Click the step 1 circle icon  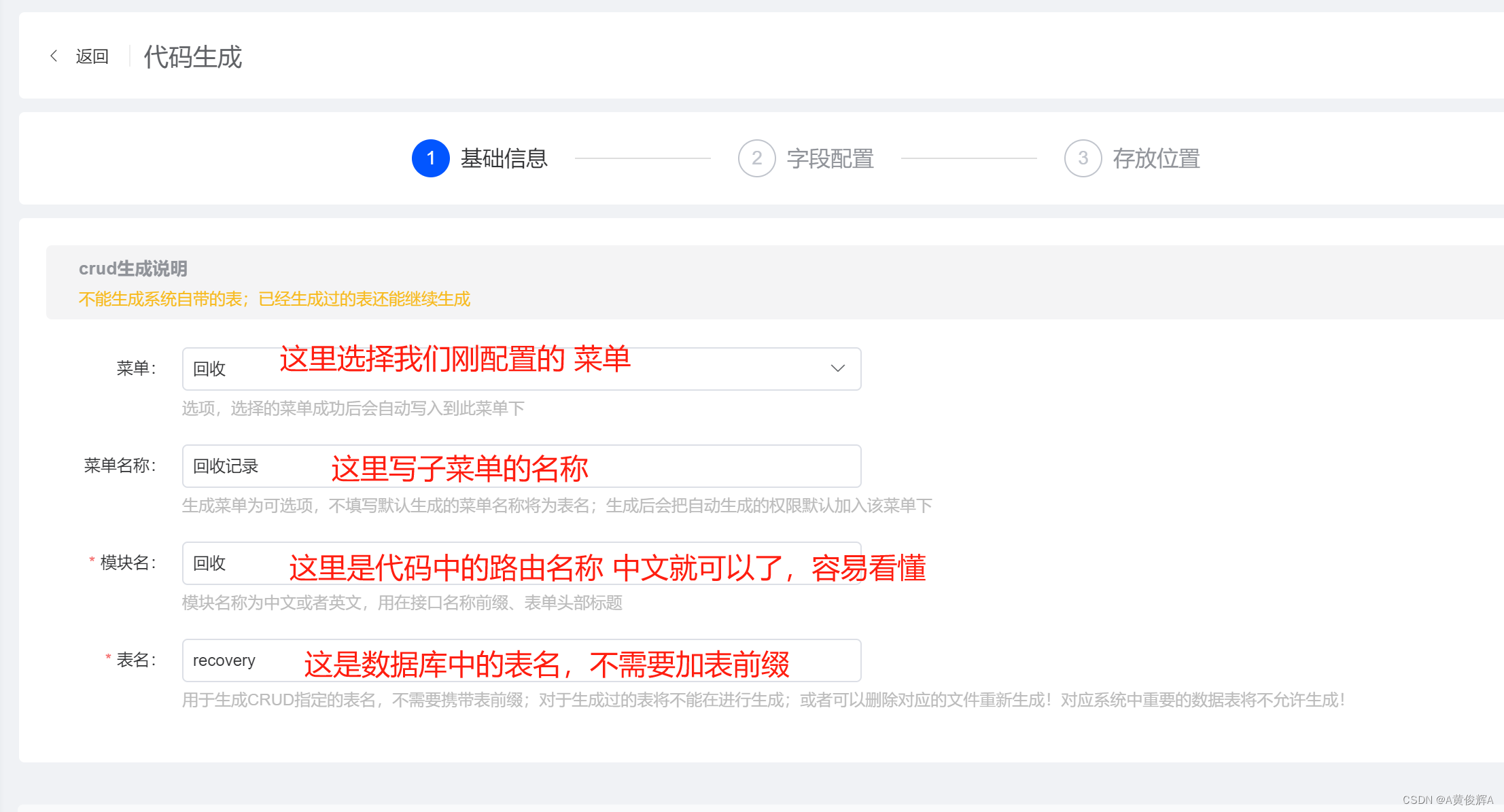(431, 158)
